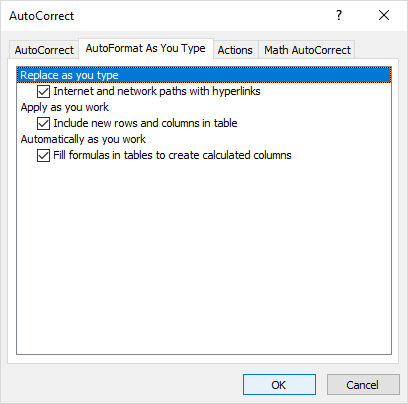Open the Actions tab
The width and height of the screenshot is (408, 404).
pos(235,50)
